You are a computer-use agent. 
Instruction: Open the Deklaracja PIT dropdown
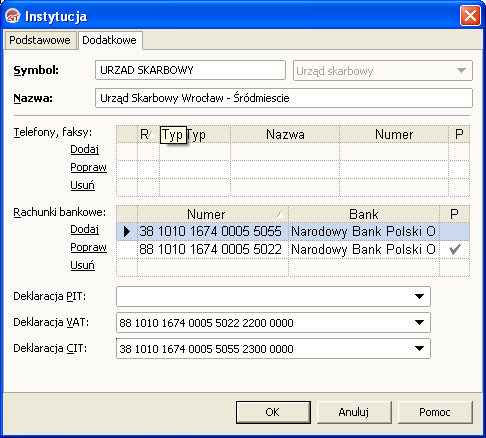(419, 296)
